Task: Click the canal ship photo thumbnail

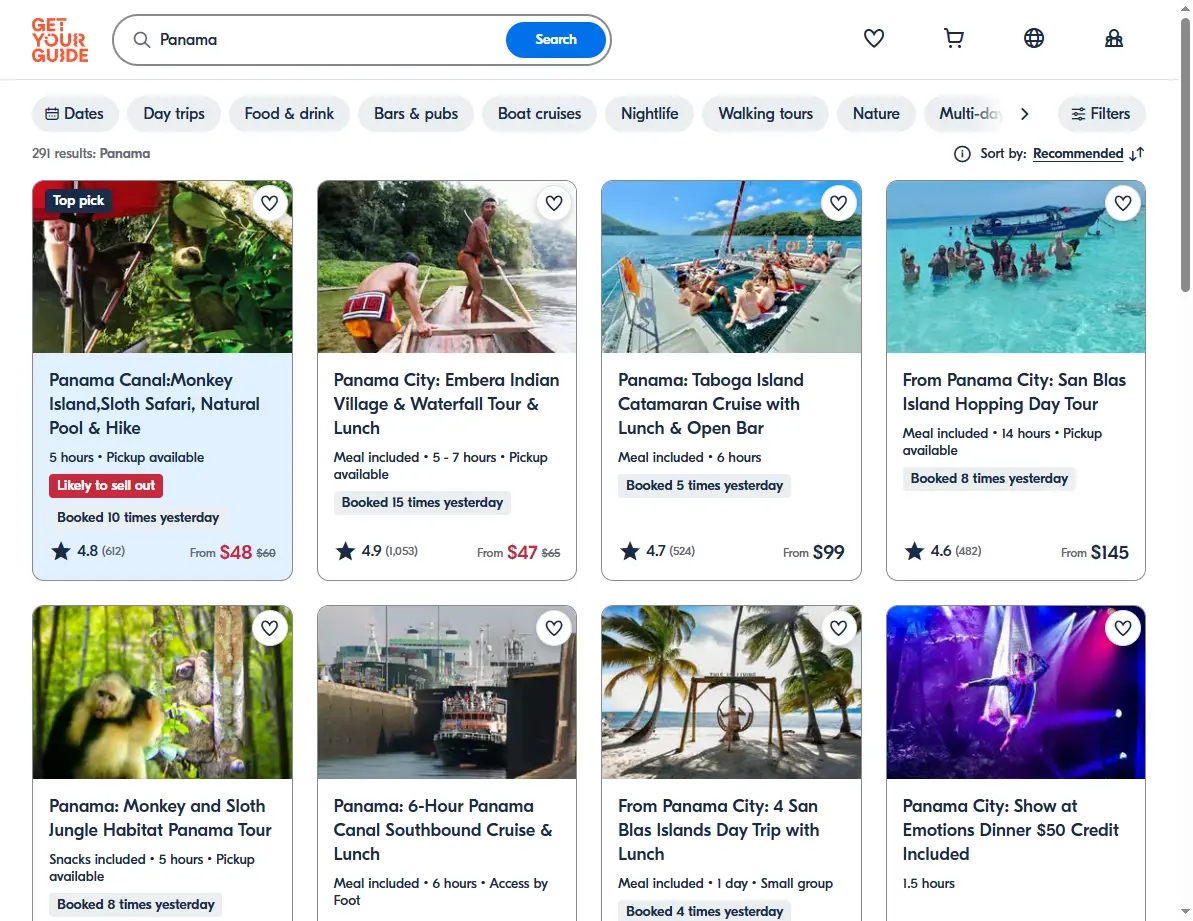Action: click(x=447, y=692)
